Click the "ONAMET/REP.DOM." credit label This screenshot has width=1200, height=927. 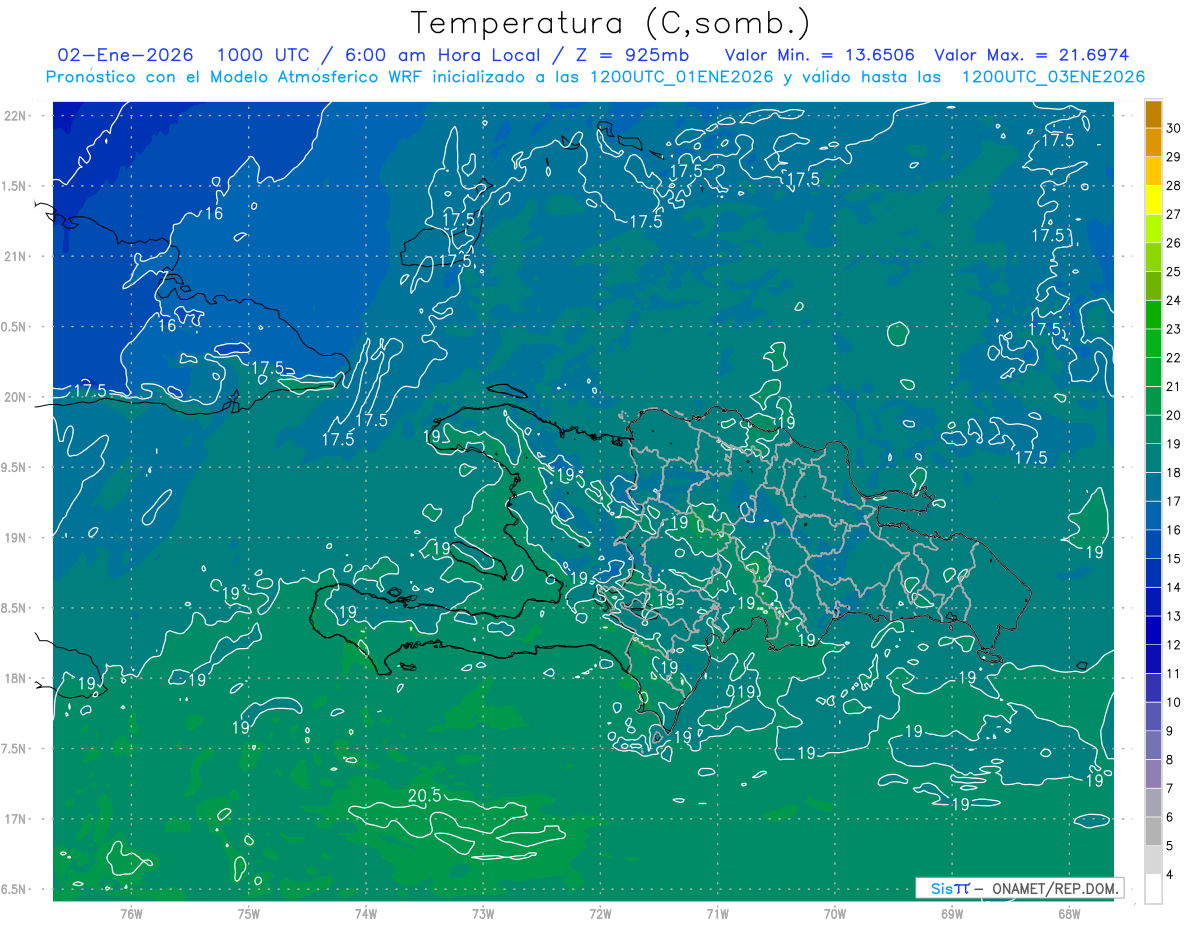(1055, 888)
